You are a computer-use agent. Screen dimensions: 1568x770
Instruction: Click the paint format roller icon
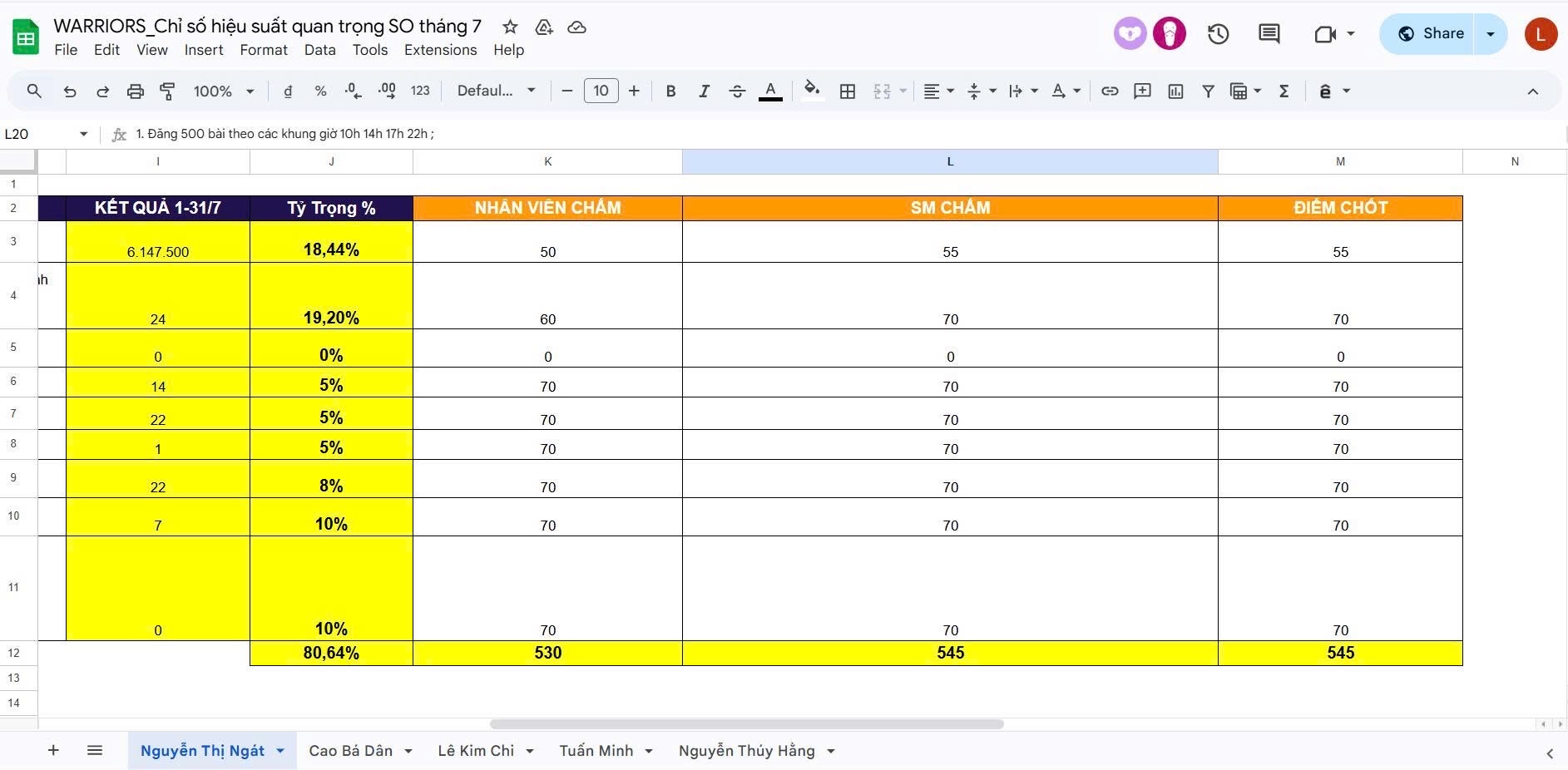click(167, 91)
